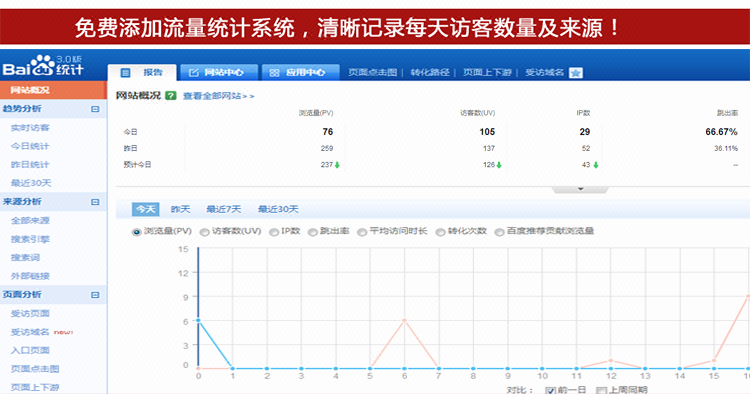Select the 访客数(UV) radio button

point(204,232)
